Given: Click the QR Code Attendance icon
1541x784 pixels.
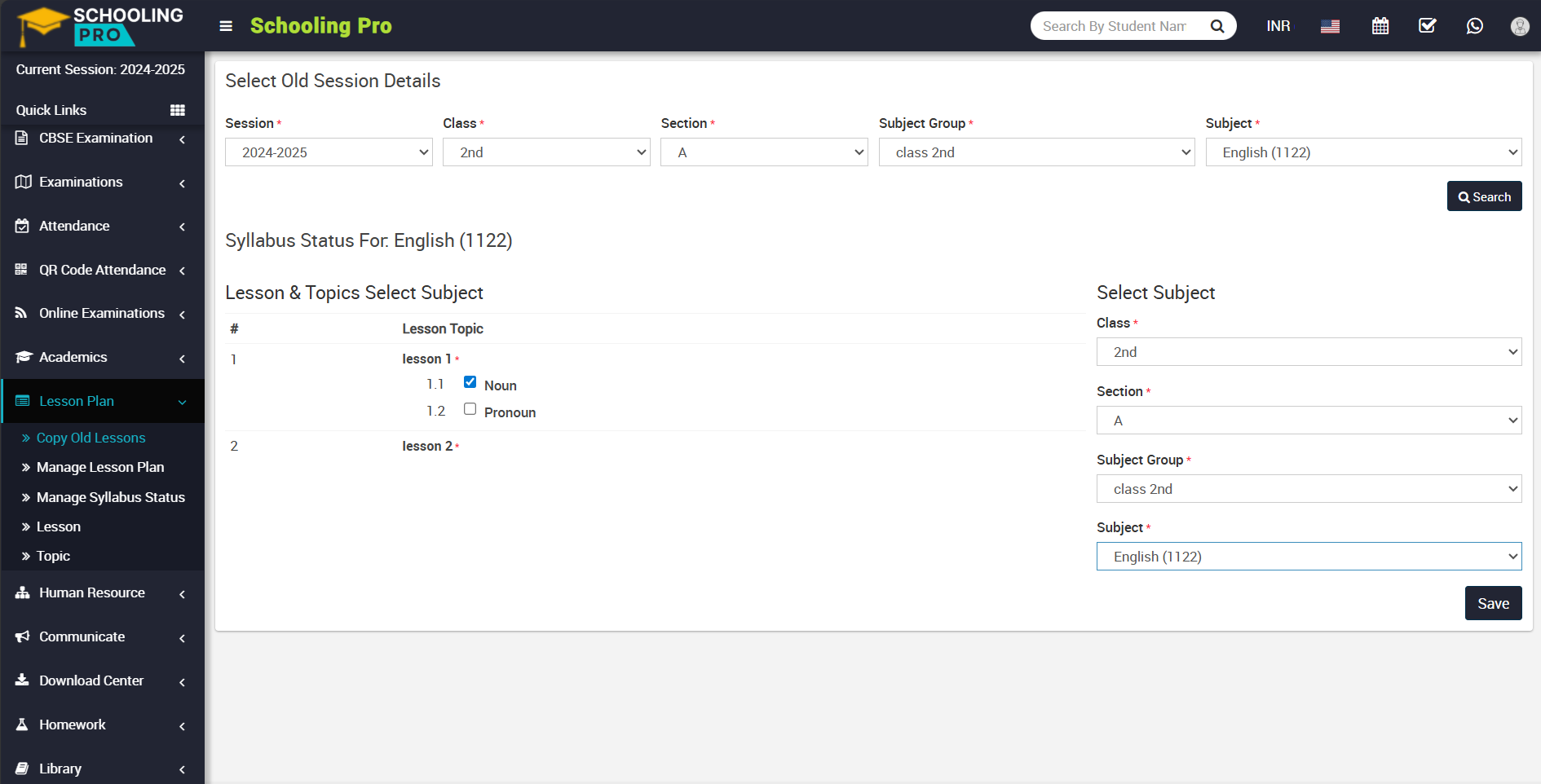Looking at the screenshot, I should point(22,269).
